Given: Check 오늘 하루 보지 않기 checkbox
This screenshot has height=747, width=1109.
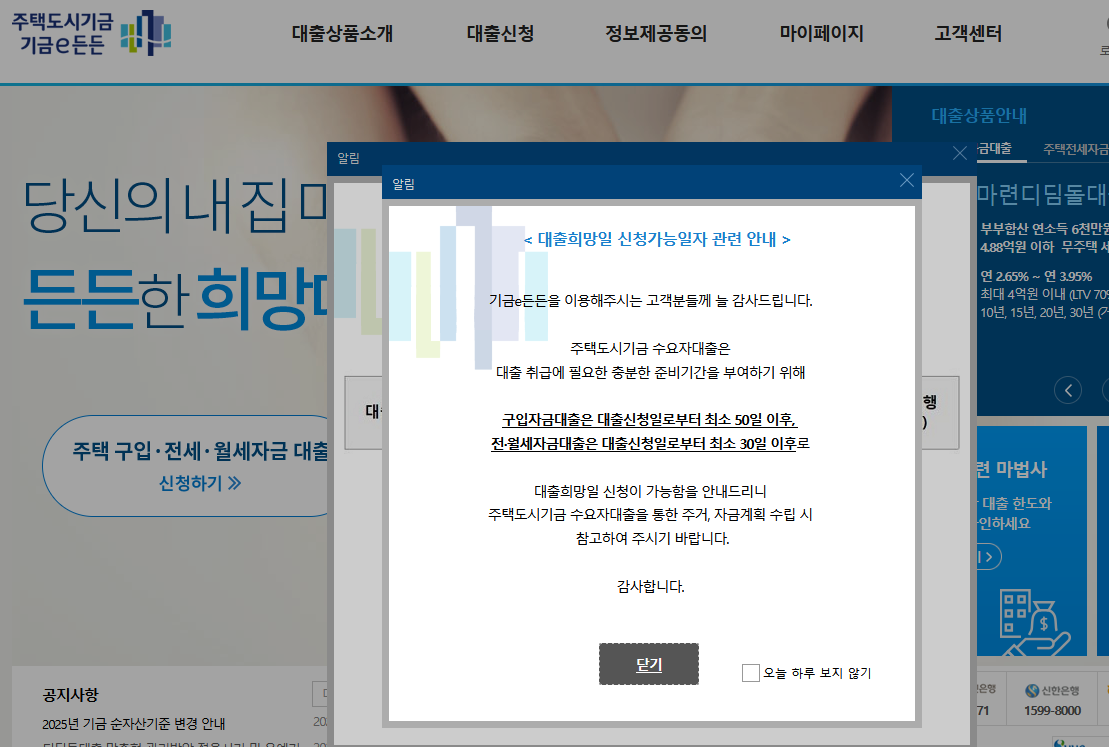Looking at the screenshot, I should (750, 673).
